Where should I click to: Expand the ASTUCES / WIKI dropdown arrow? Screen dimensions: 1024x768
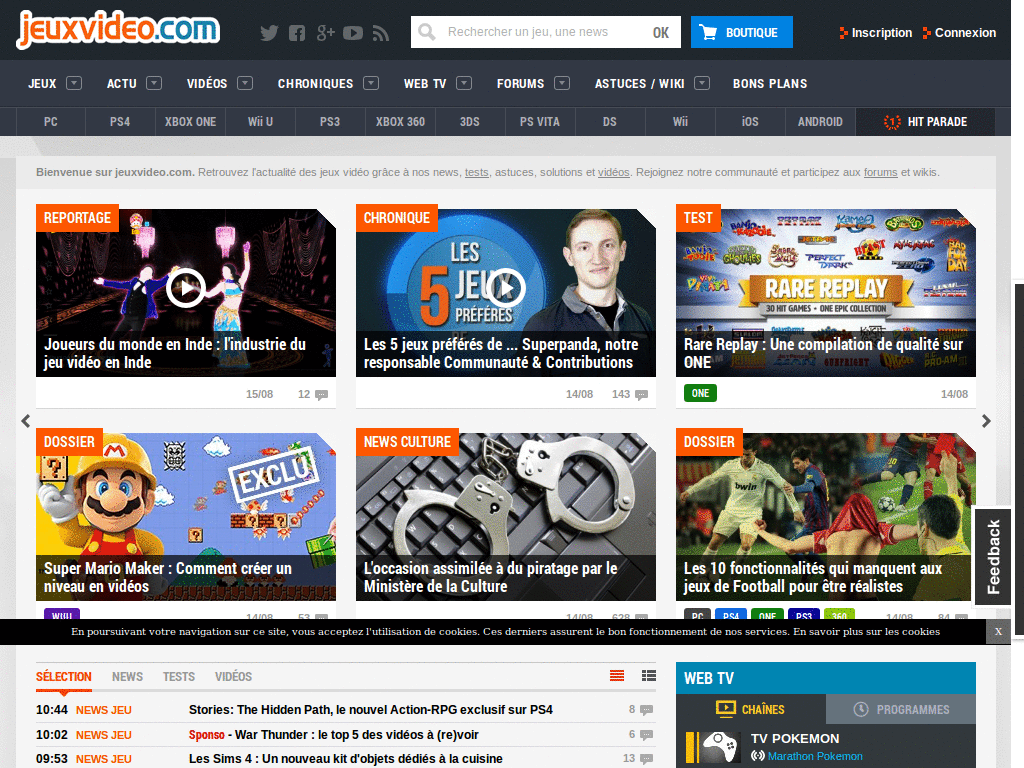702,83
